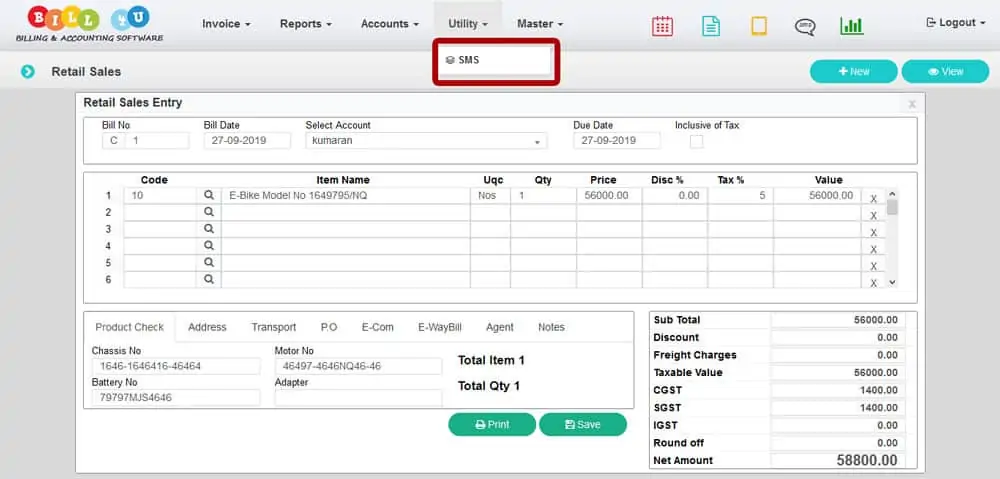Switch to the P.O tab
This screenshot has width=1000, height=479.
(329, 327)
